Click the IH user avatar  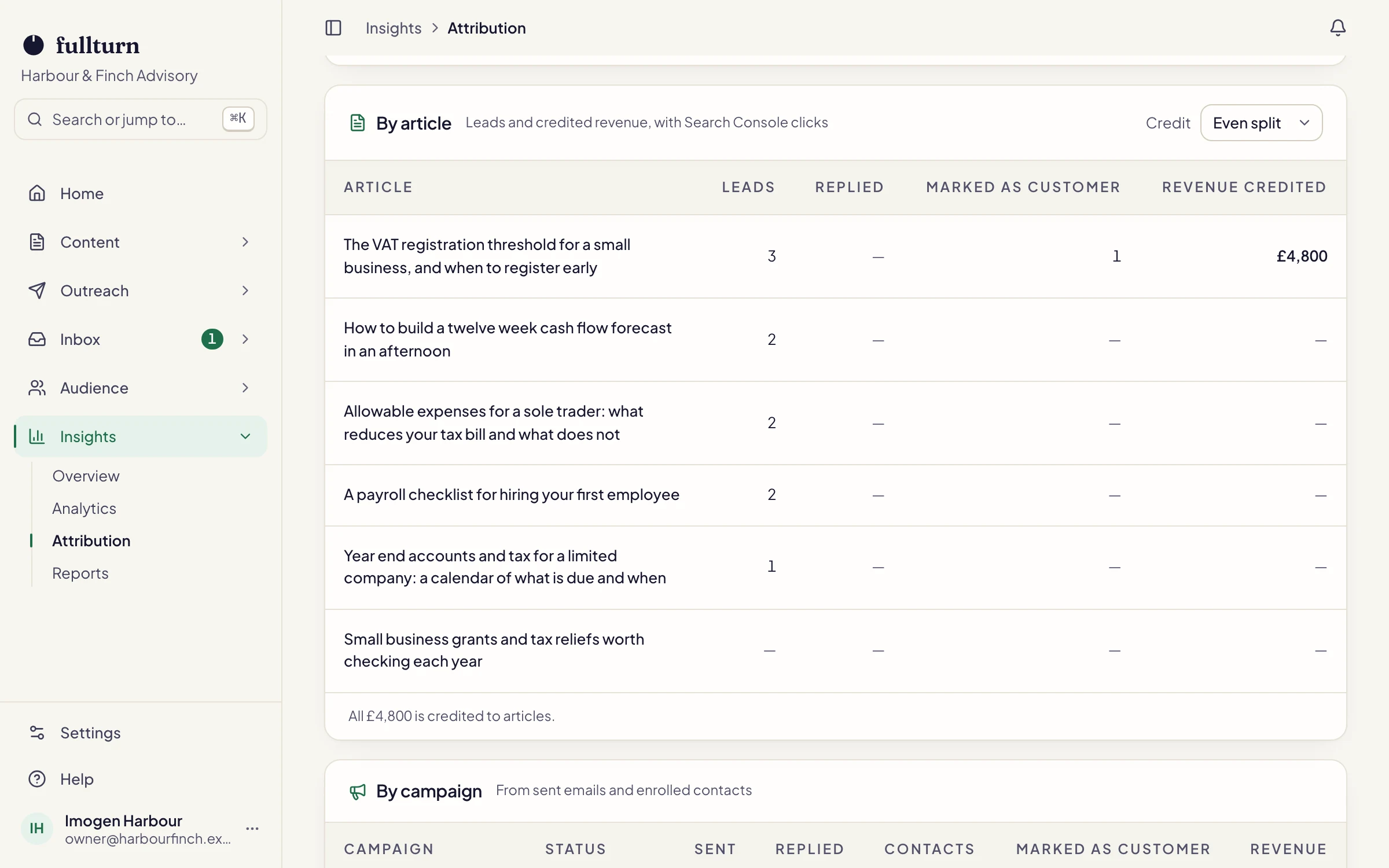36,829
